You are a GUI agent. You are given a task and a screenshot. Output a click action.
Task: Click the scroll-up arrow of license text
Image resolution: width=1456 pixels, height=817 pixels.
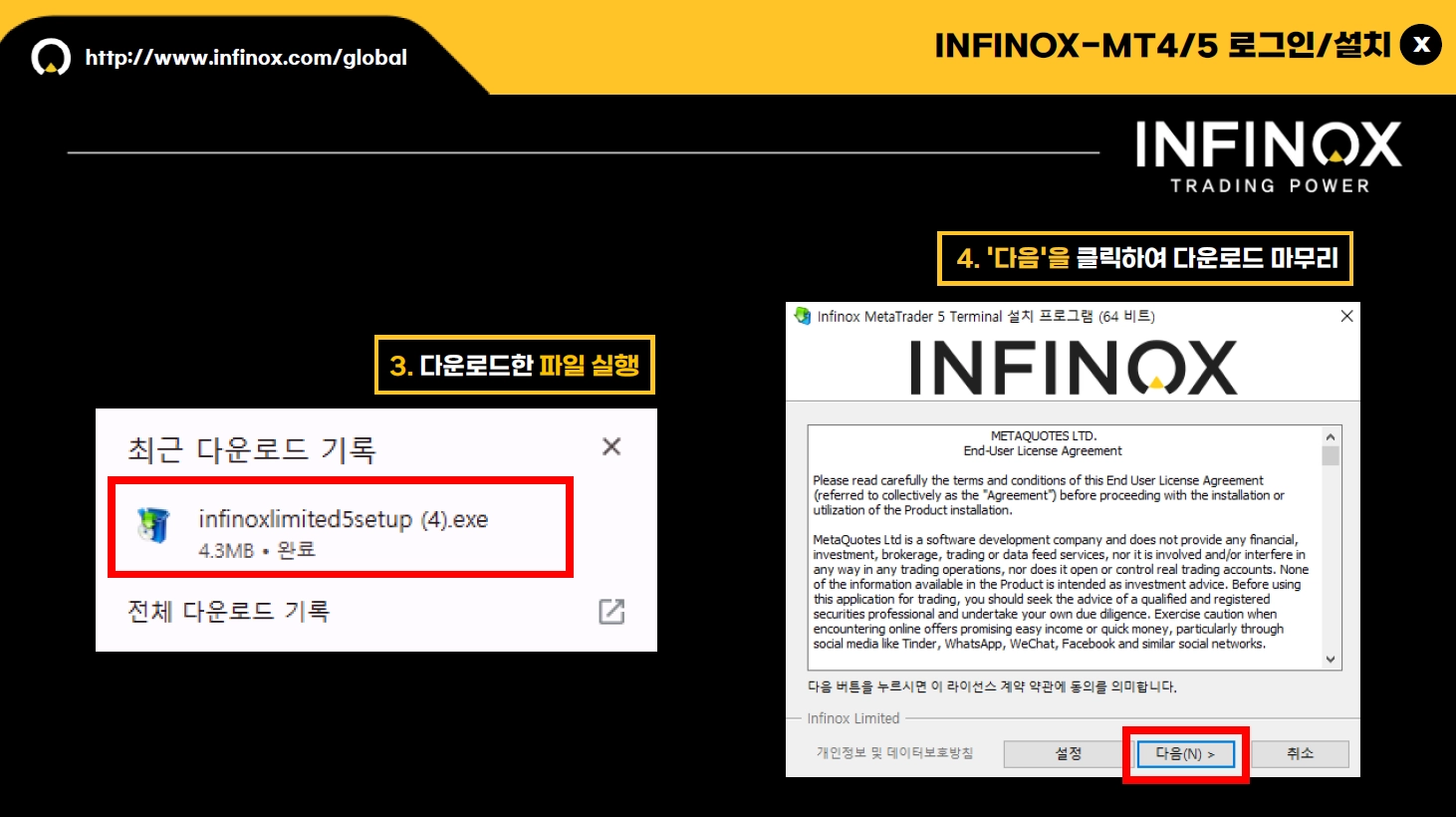(x=1330, y=436)
